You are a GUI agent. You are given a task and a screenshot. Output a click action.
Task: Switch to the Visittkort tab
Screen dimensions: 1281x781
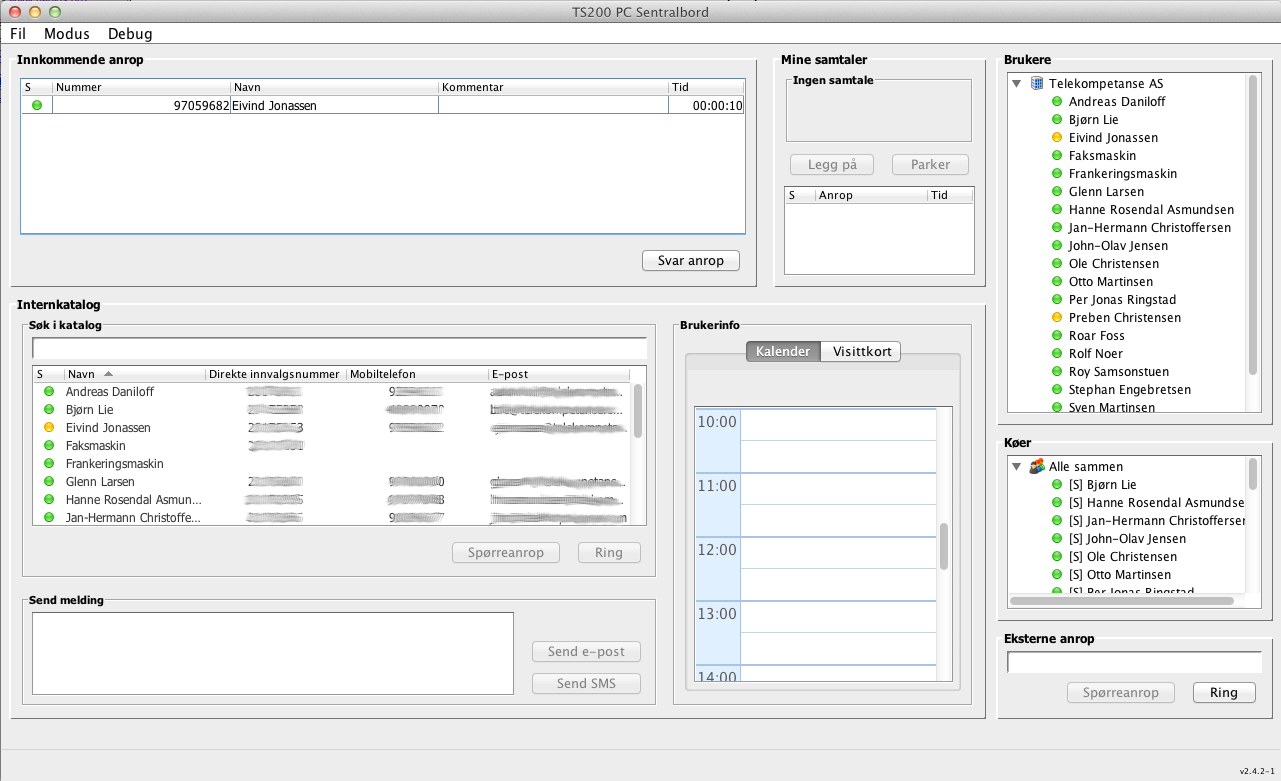pos(861,351)
